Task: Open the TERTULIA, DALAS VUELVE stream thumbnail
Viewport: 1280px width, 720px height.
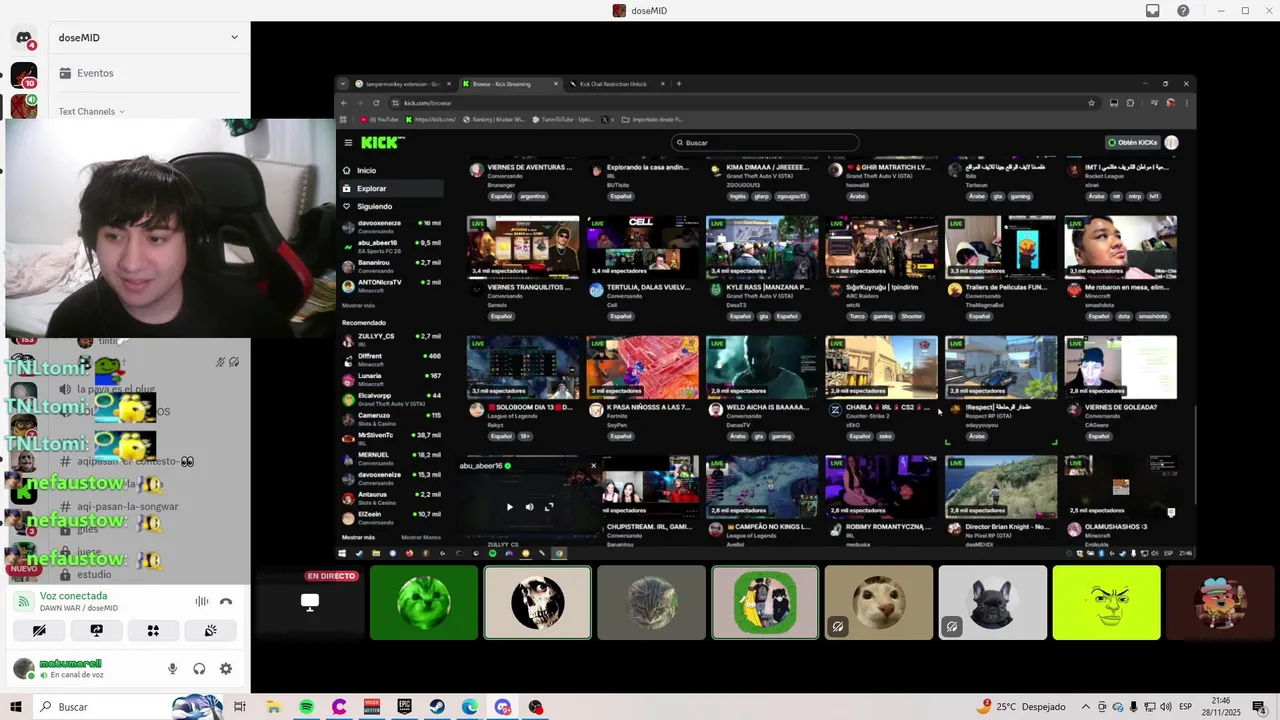Action: [x=642, y=248]
